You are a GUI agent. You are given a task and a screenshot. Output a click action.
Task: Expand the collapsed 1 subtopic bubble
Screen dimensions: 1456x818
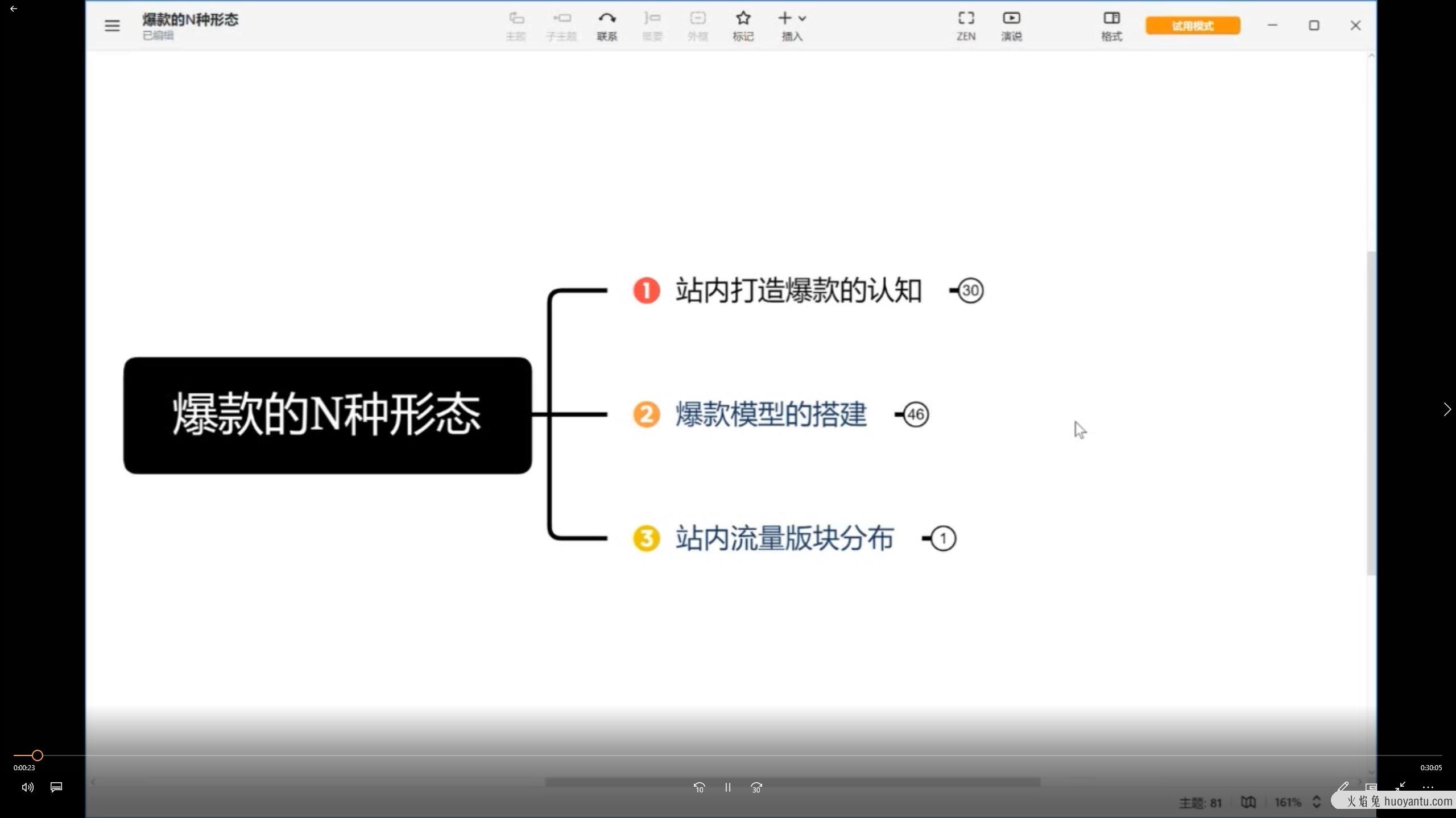pyautogui.click(x=943, y=538)
